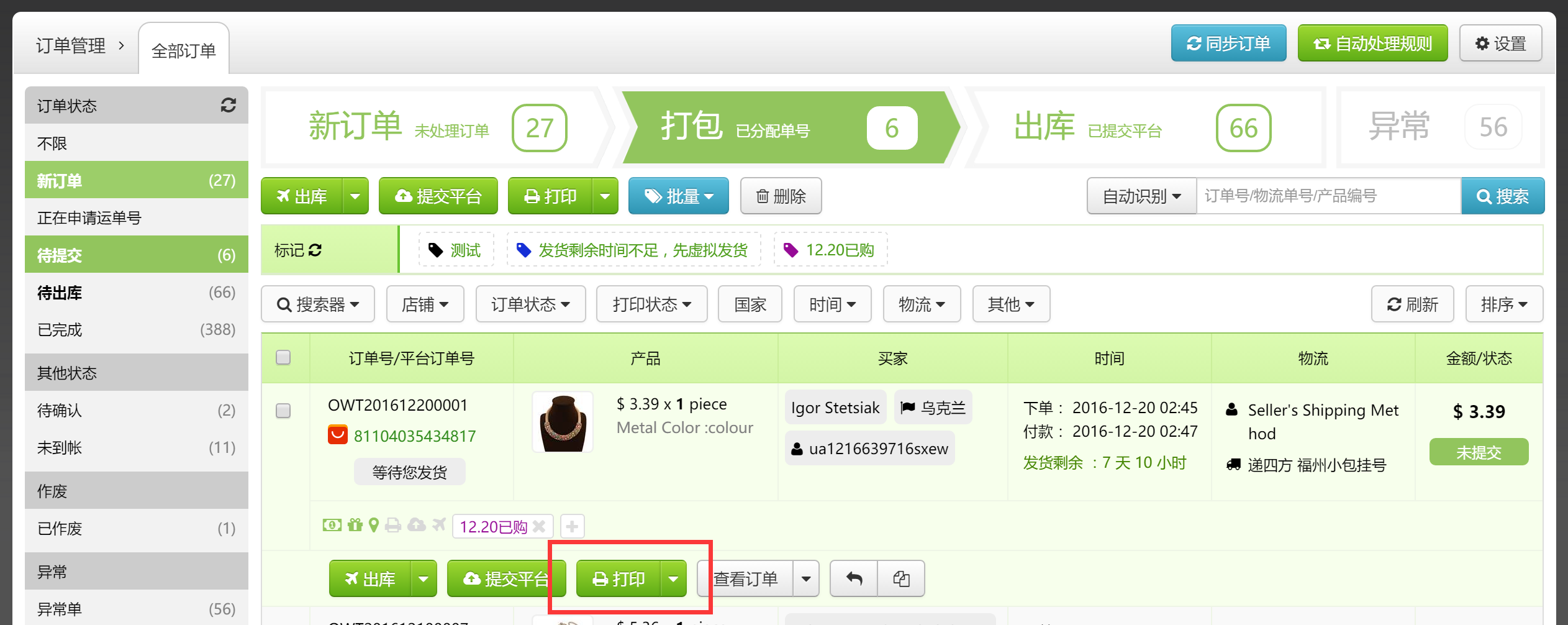Click the truck logistics icon beside 递四方 福州小包挂号
1568x625 pixels.
pyautogui.click(x=1233, y=465)
